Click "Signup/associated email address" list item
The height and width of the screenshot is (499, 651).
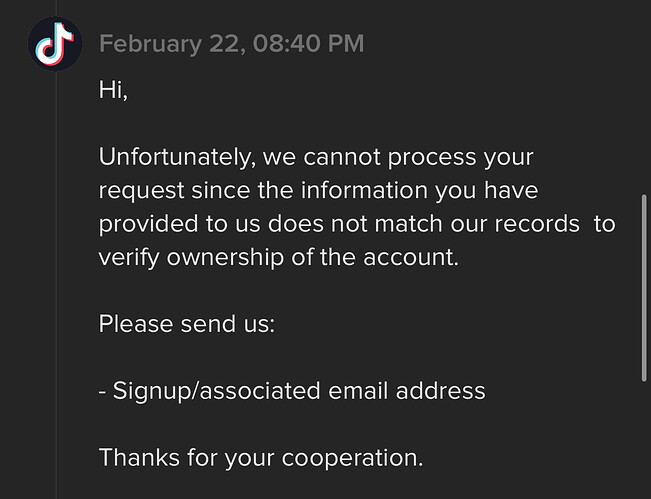click(292, 391)
